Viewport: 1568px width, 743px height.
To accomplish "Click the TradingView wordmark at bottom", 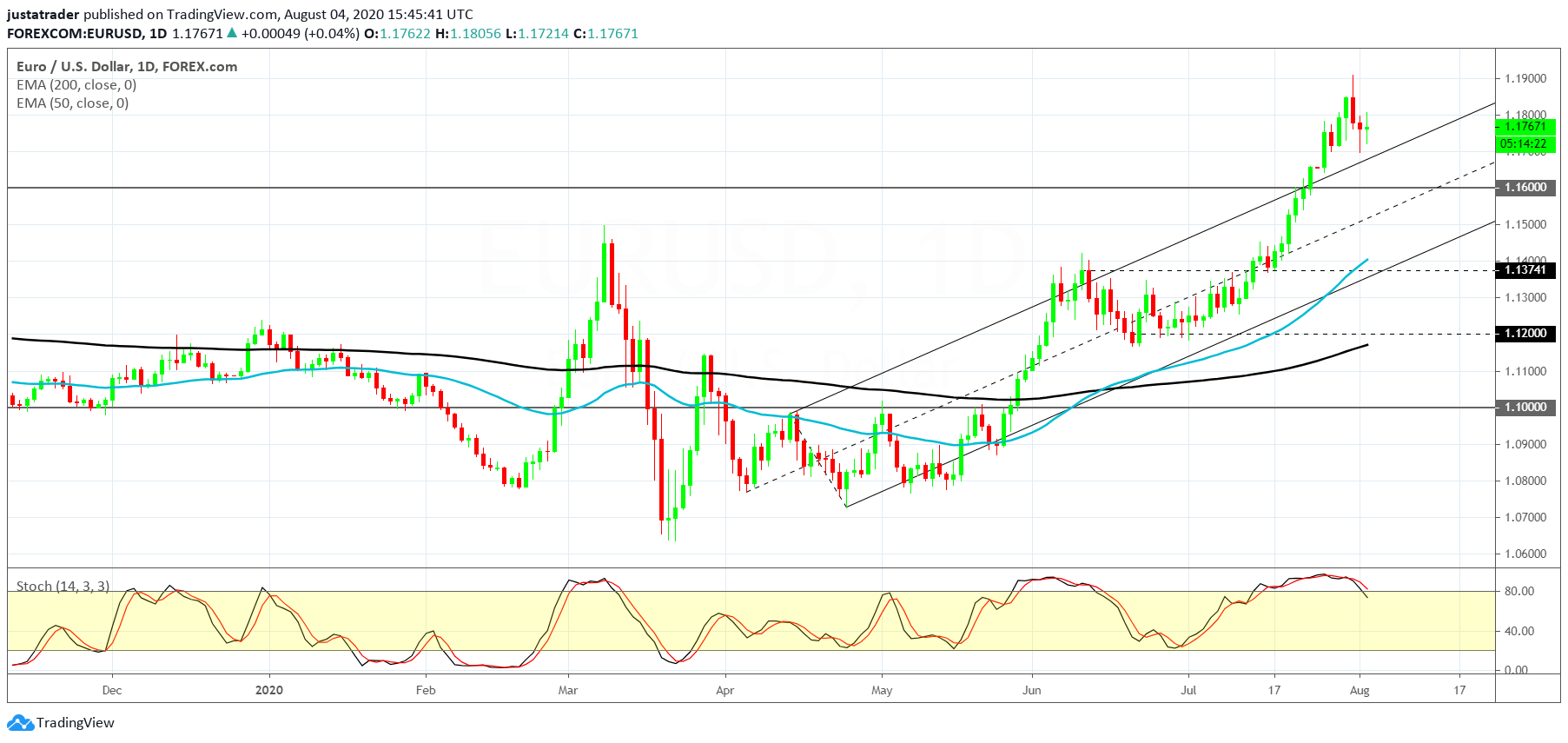I will 76,723.
